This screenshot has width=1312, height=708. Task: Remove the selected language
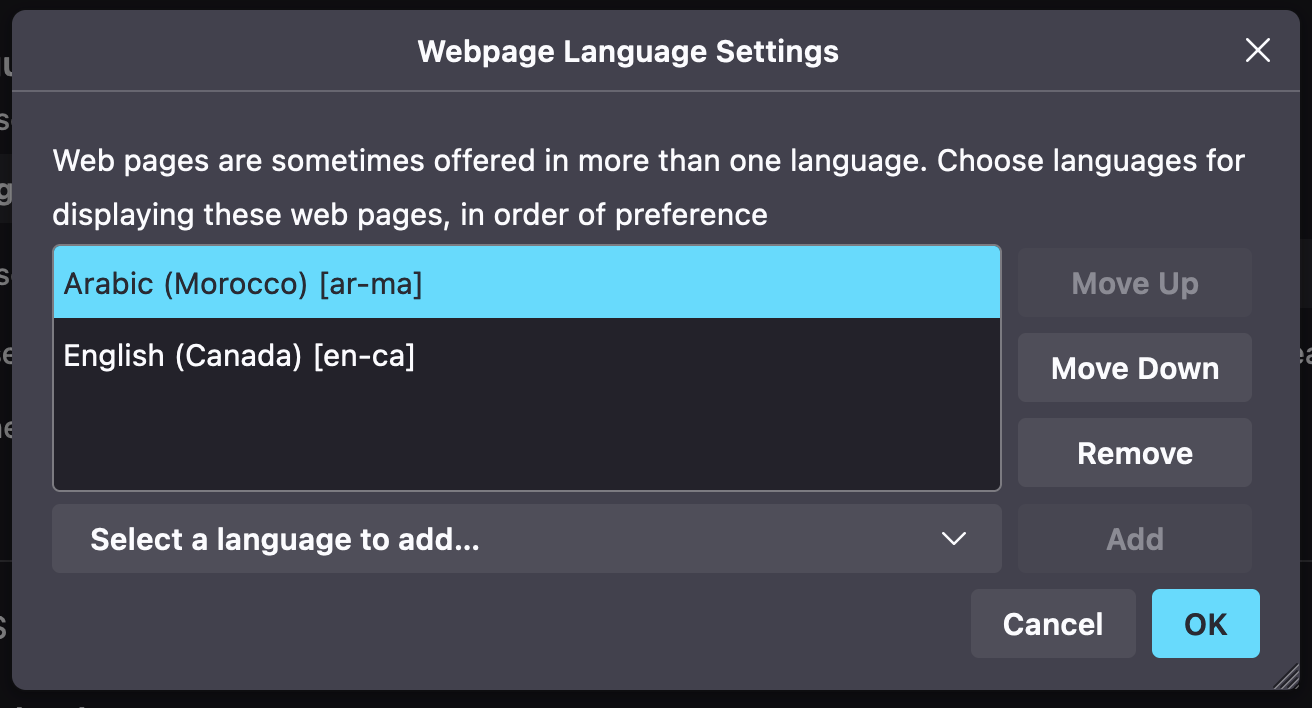(x=1134, y=452)
